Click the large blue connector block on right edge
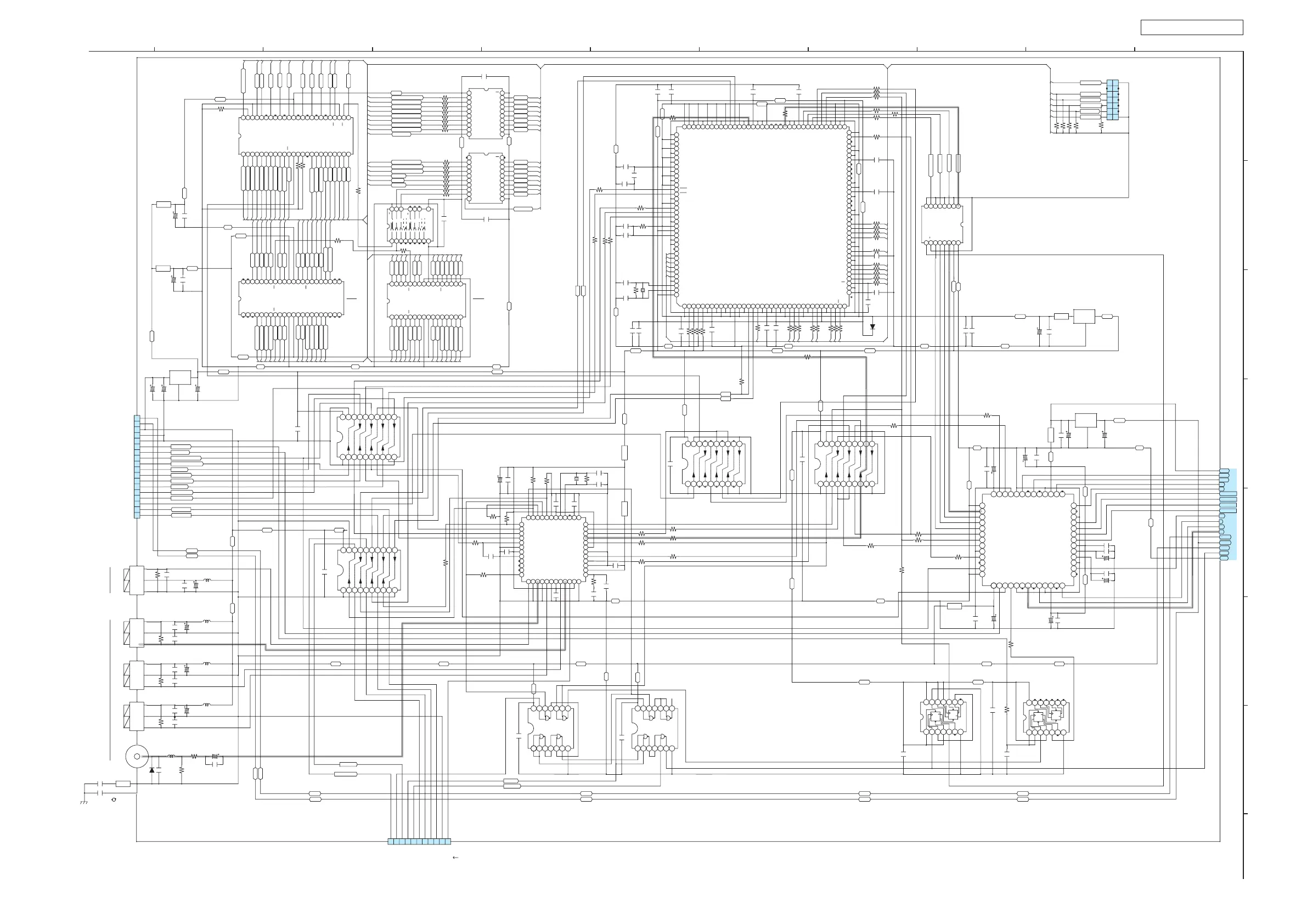1307x924 pixels. click(x=1228, y=515)
